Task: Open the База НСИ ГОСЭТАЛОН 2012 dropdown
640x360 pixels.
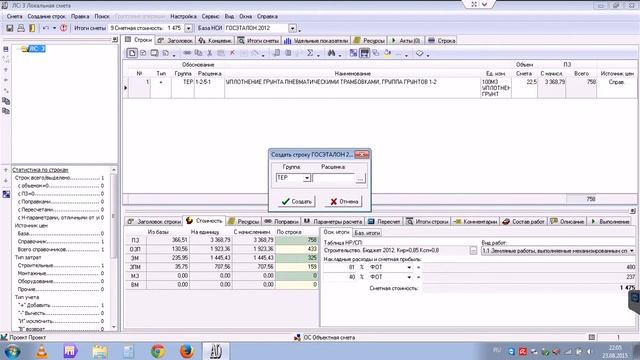Action: 293,28
